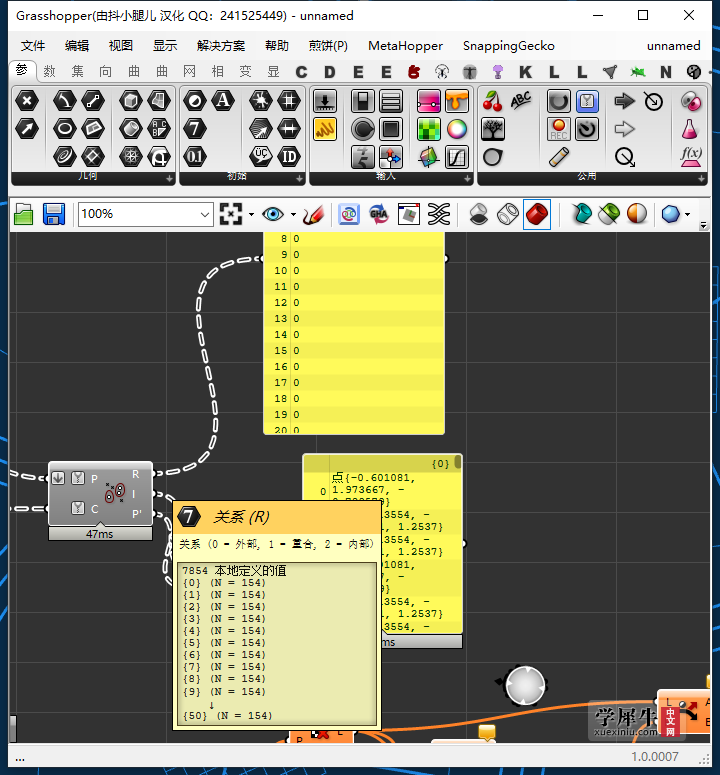
Task: Open the 解决方案 menu
Action: 221,46
